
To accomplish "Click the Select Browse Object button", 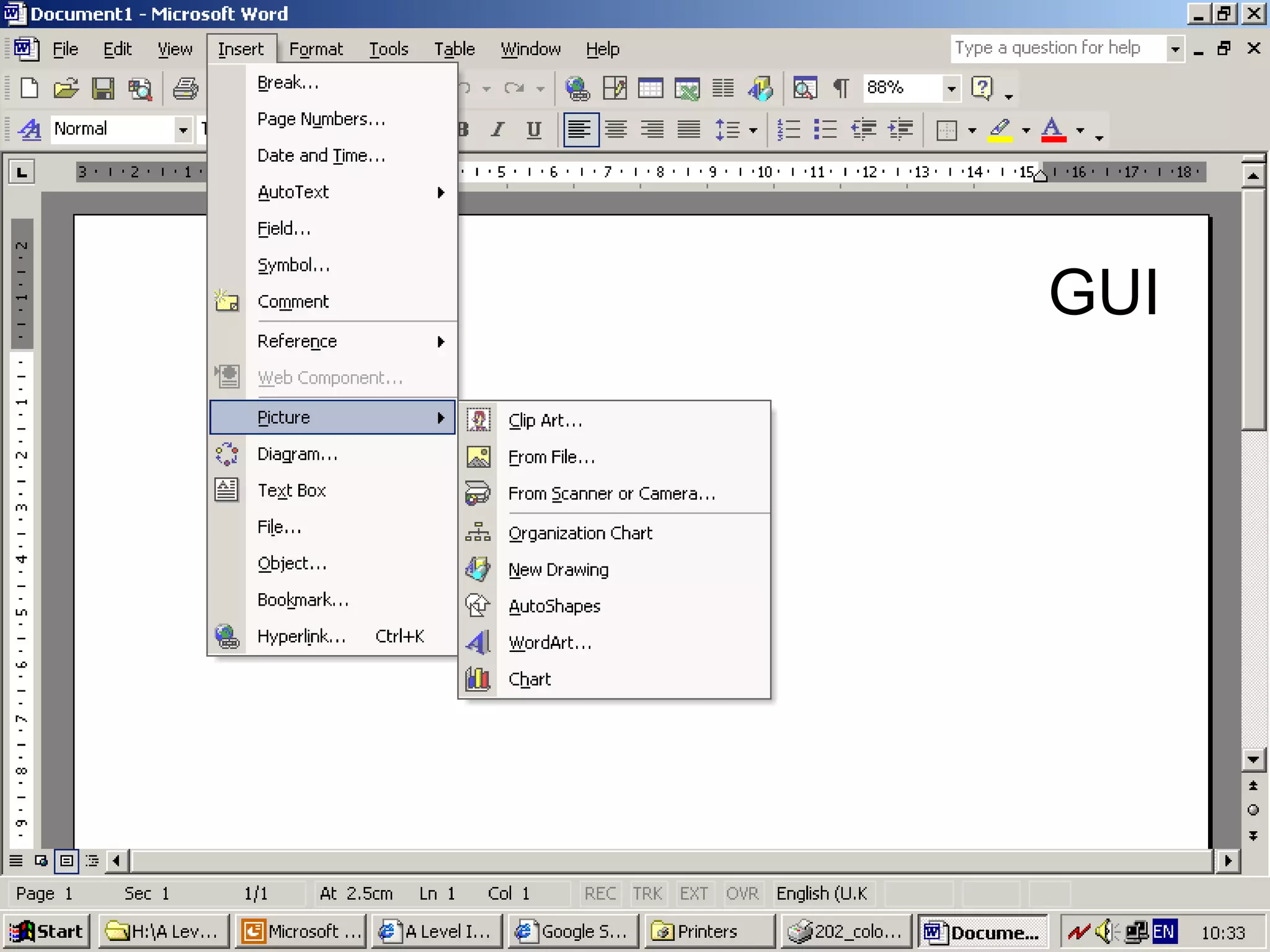I will click(x=1253, y=810).
